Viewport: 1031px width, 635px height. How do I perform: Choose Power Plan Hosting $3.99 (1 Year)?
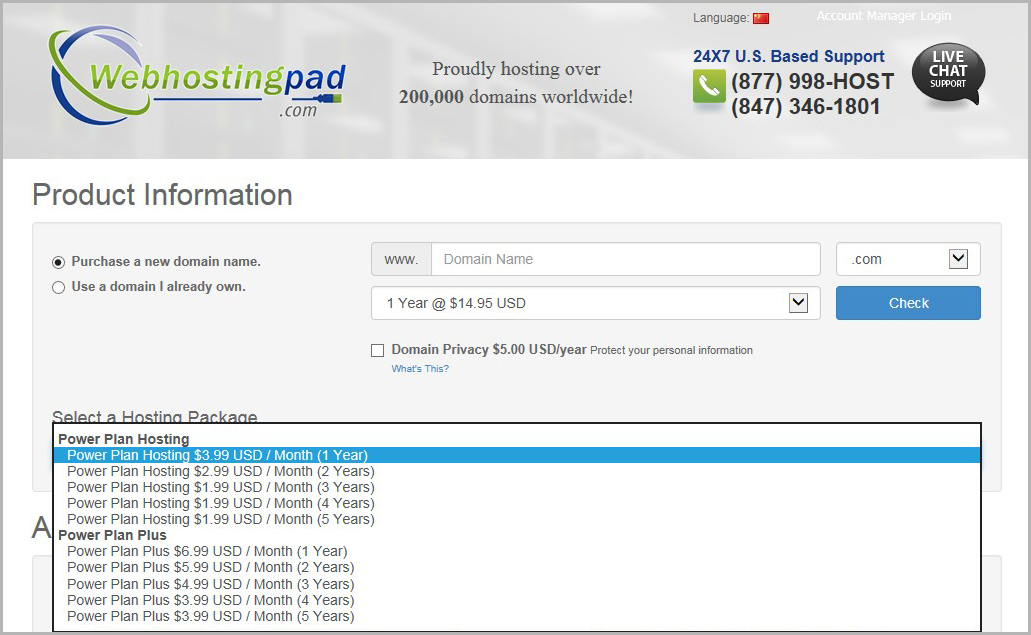[x=217, y=455]
